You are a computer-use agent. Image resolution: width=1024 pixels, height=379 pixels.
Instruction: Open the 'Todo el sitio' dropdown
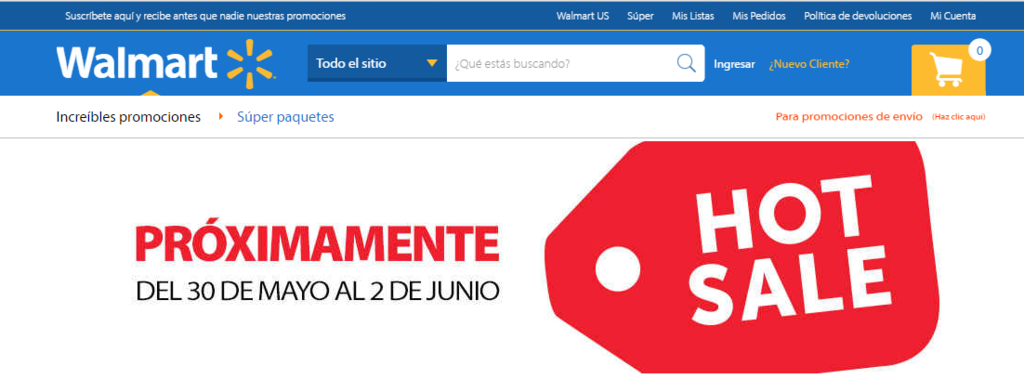click(x=377, y=63)
